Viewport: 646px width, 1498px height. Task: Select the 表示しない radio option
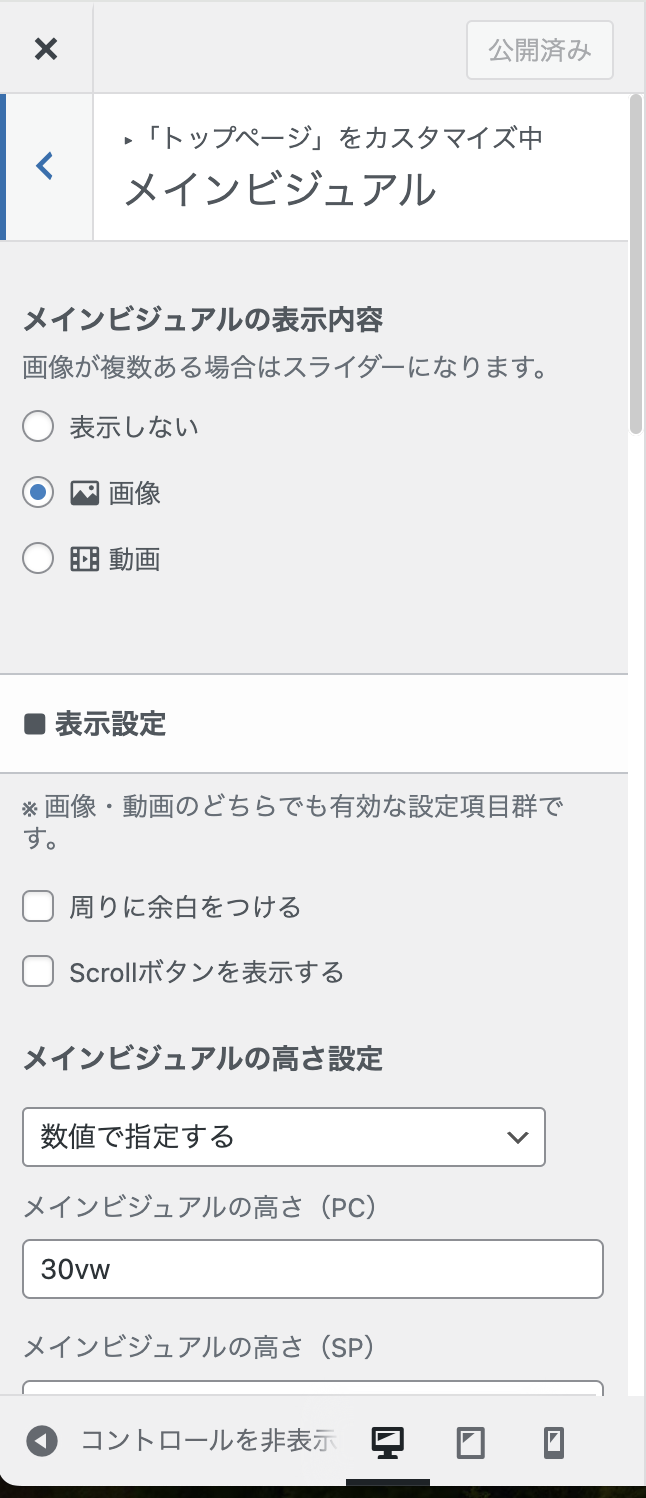click(38, 427)
